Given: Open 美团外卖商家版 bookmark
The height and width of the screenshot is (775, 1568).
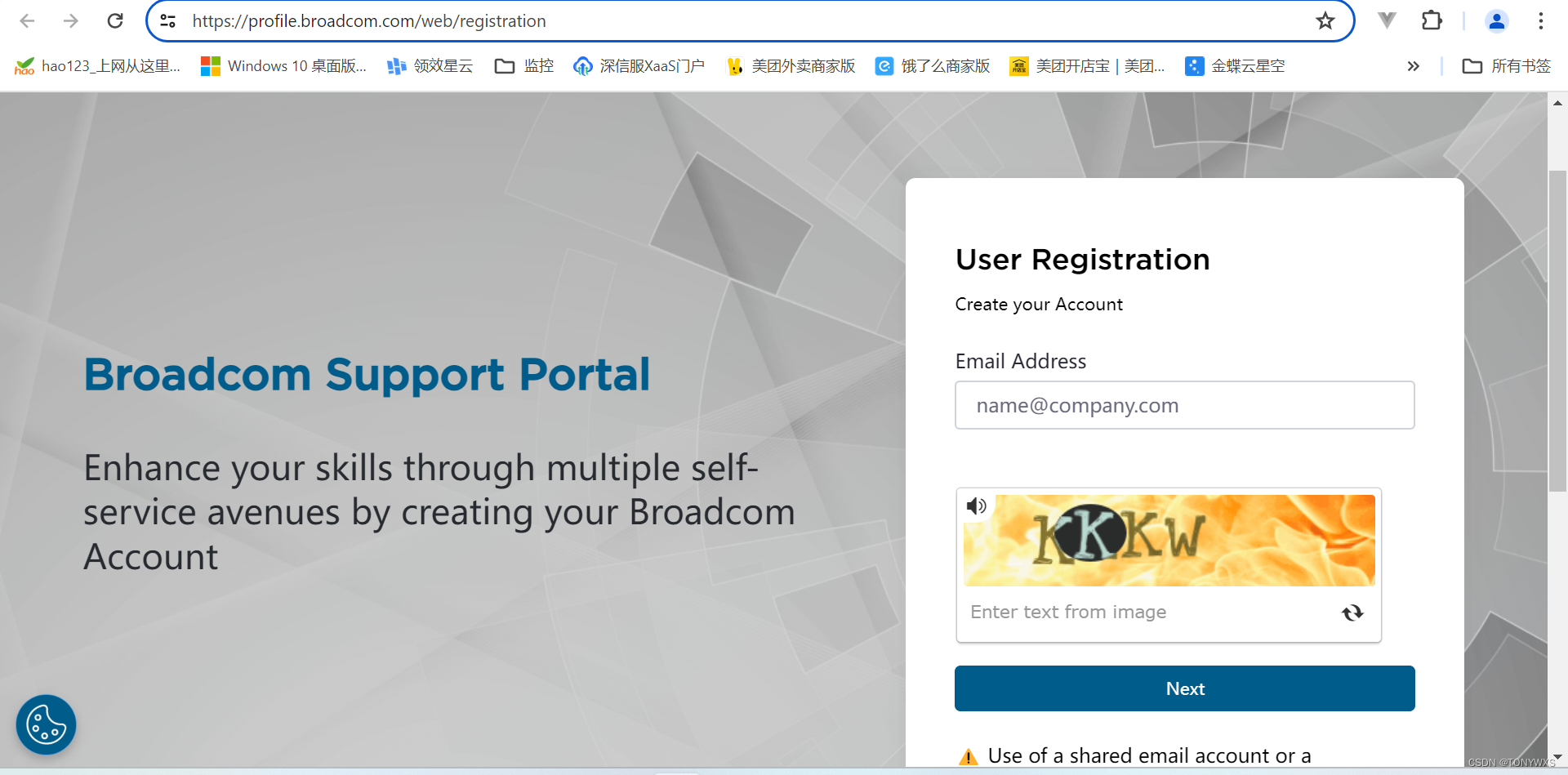Looking at the screenshot, I should coord(791,66).
